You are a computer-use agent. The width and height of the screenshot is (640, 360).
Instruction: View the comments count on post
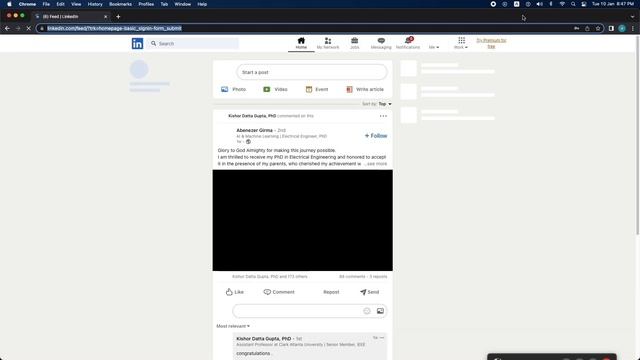coord(352,276)
